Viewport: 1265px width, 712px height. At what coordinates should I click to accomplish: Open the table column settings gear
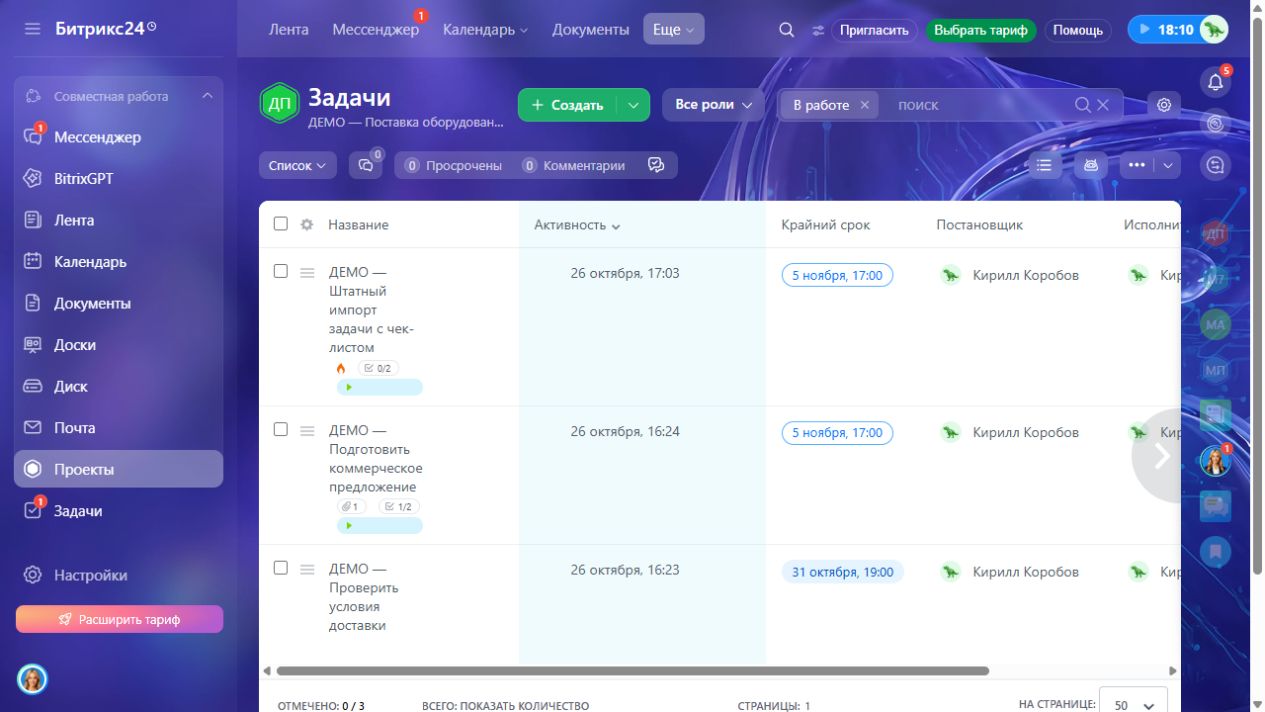coord(307,225)
